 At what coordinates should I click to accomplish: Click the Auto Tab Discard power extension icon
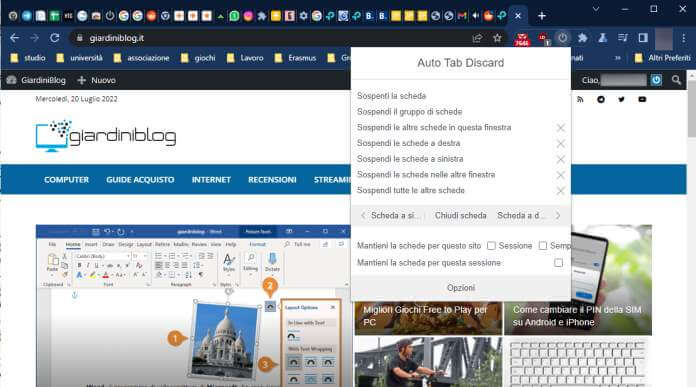coord(562,38)
